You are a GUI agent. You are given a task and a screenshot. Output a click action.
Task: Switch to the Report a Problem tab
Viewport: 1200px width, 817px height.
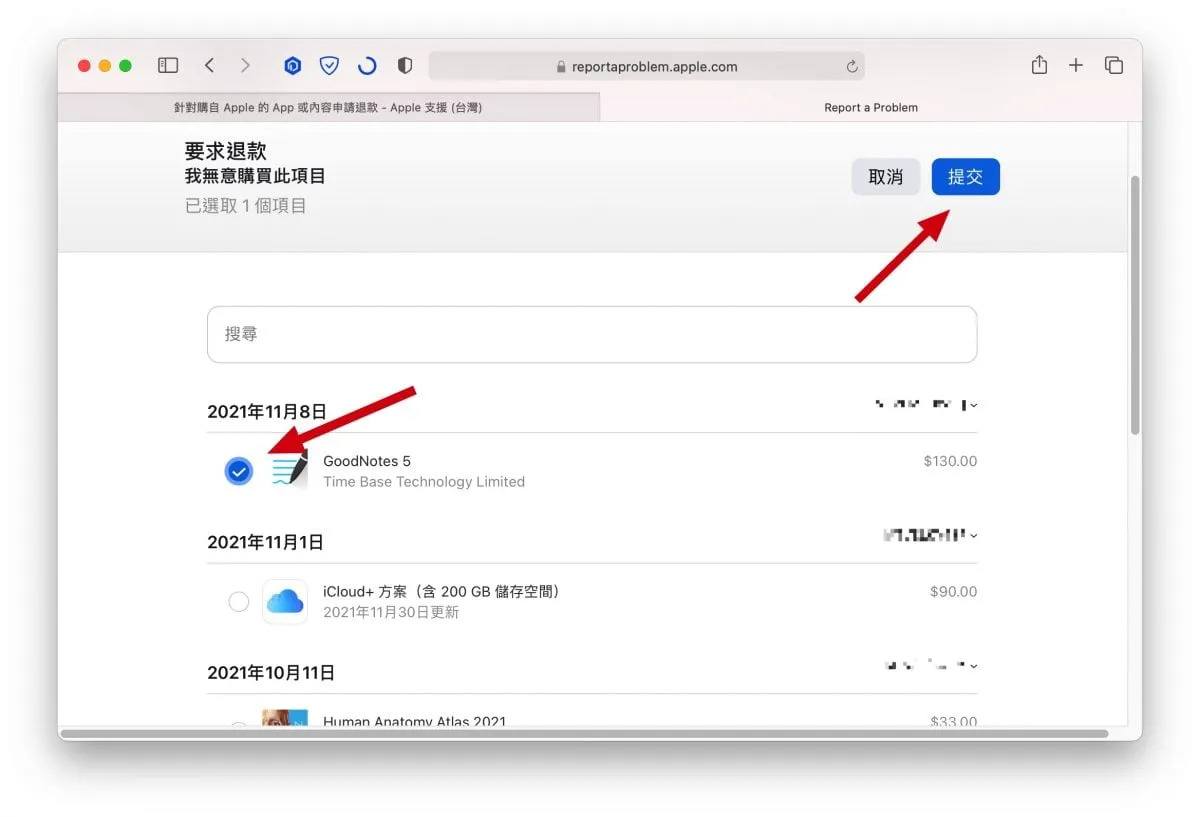pyautogui.click(x=870, y=107)
